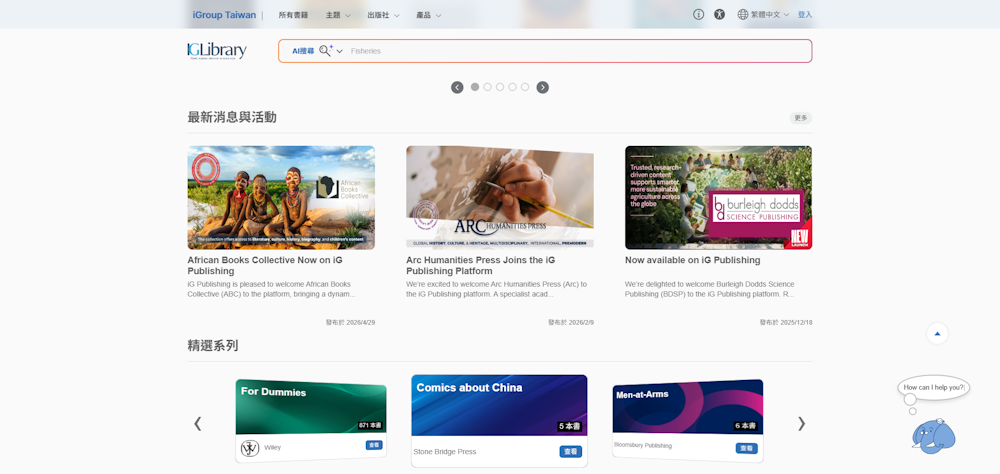
Task: Click the 更多 button for news
Action: point(801,118)
